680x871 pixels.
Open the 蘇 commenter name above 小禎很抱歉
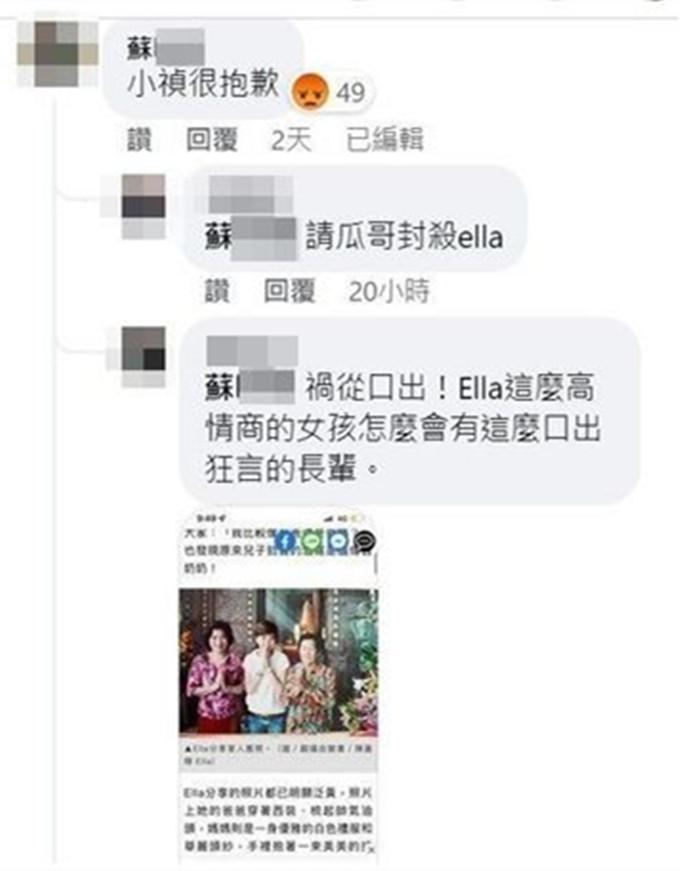[x=166, y=48]
